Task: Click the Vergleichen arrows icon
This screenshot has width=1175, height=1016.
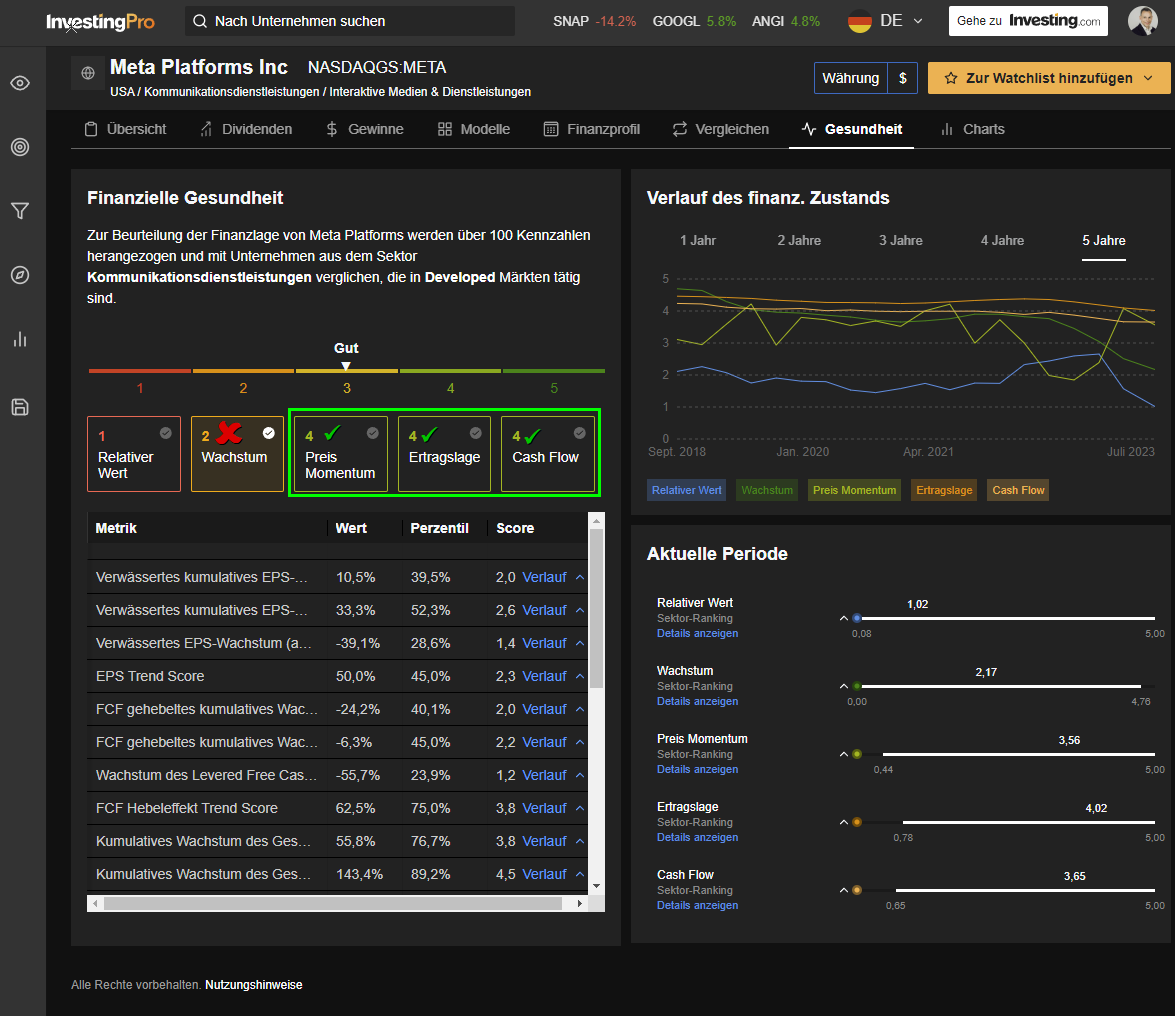Action: (680, 129)
